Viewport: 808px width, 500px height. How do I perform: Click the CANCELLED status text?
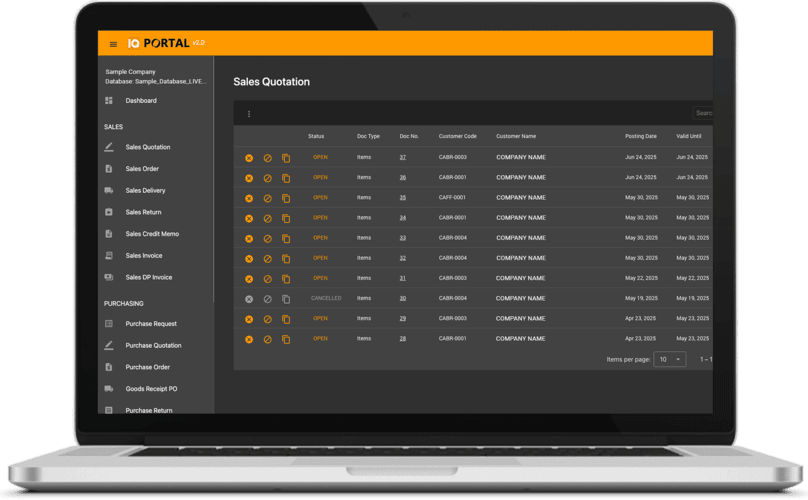[326, 298]
